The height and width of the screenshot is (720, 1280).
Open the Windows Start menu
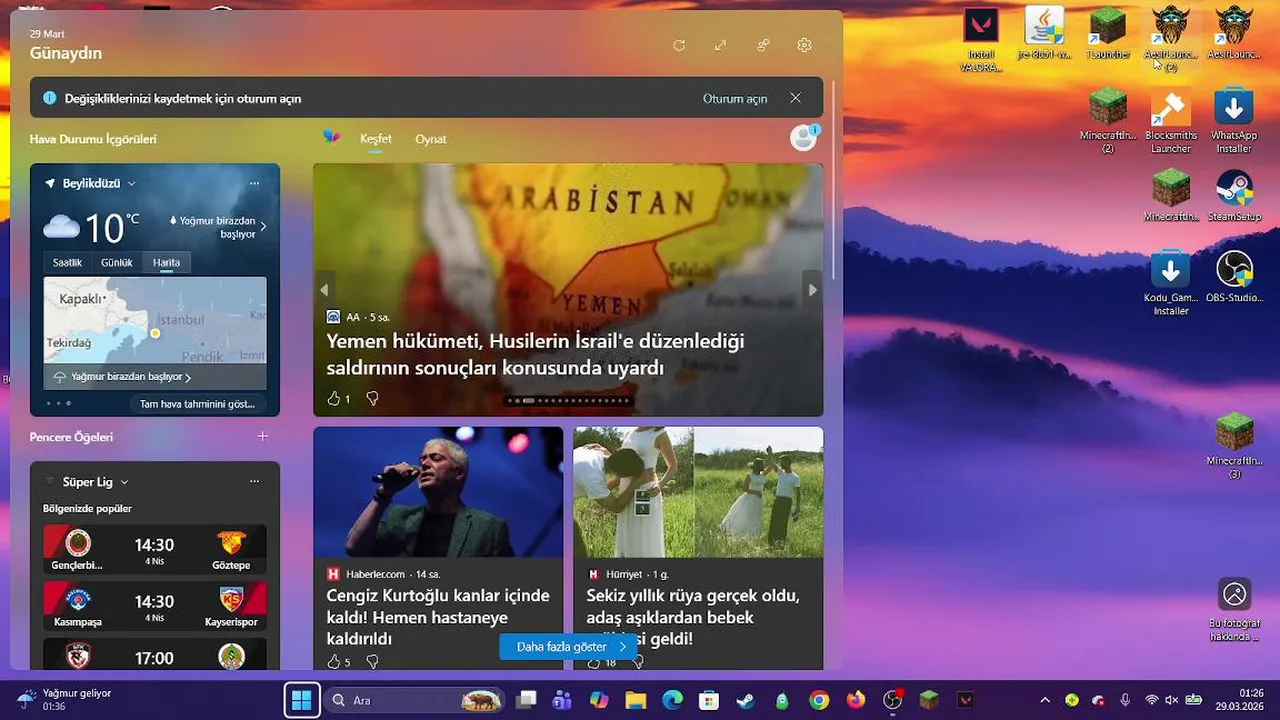301,700
